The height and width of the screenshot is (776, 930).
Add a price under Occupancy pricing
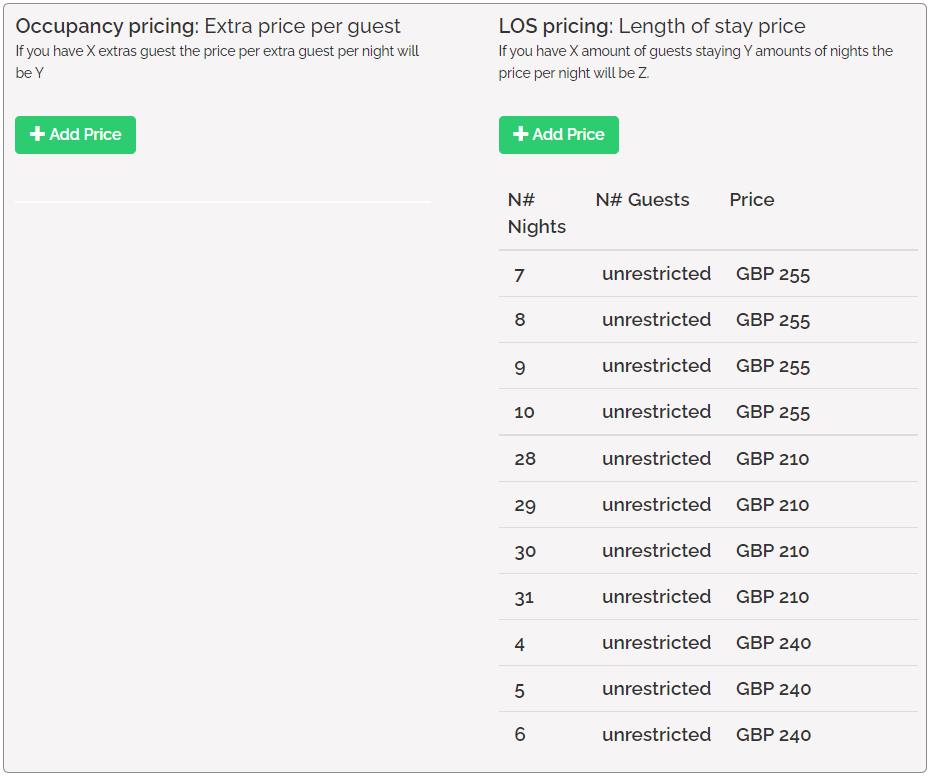coord(75,135)
